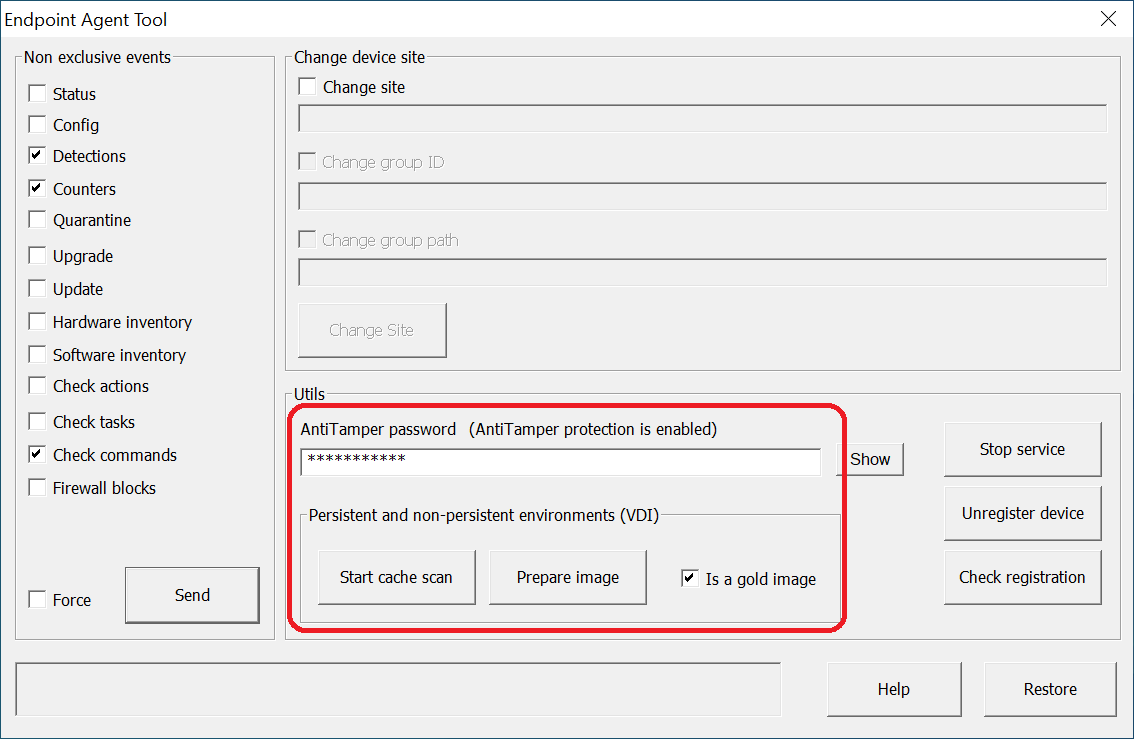Show the AntiTamper password

tap(869, 459)
